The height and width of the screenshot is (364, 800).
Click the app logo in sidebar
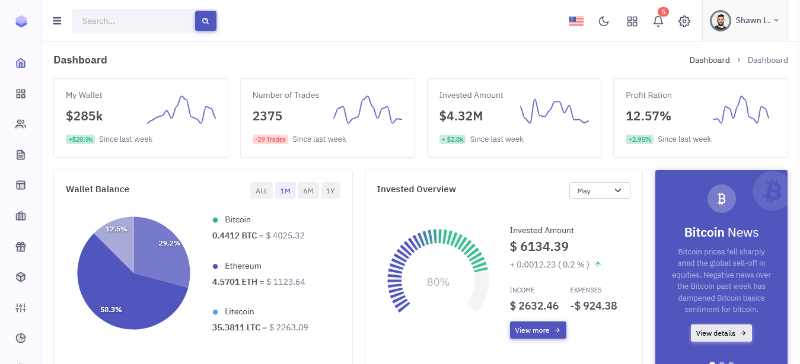coord(21,21)
